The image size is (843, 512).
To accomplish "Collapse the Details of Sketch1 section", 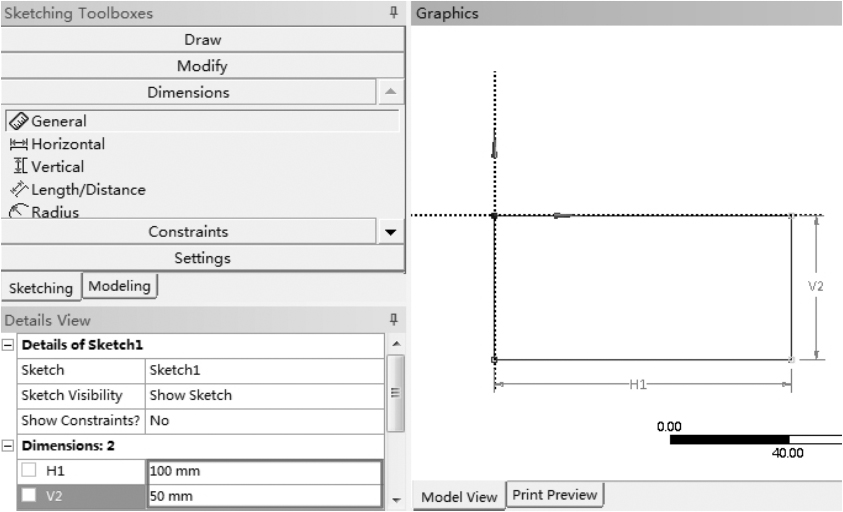I will (x=8, y=345).
